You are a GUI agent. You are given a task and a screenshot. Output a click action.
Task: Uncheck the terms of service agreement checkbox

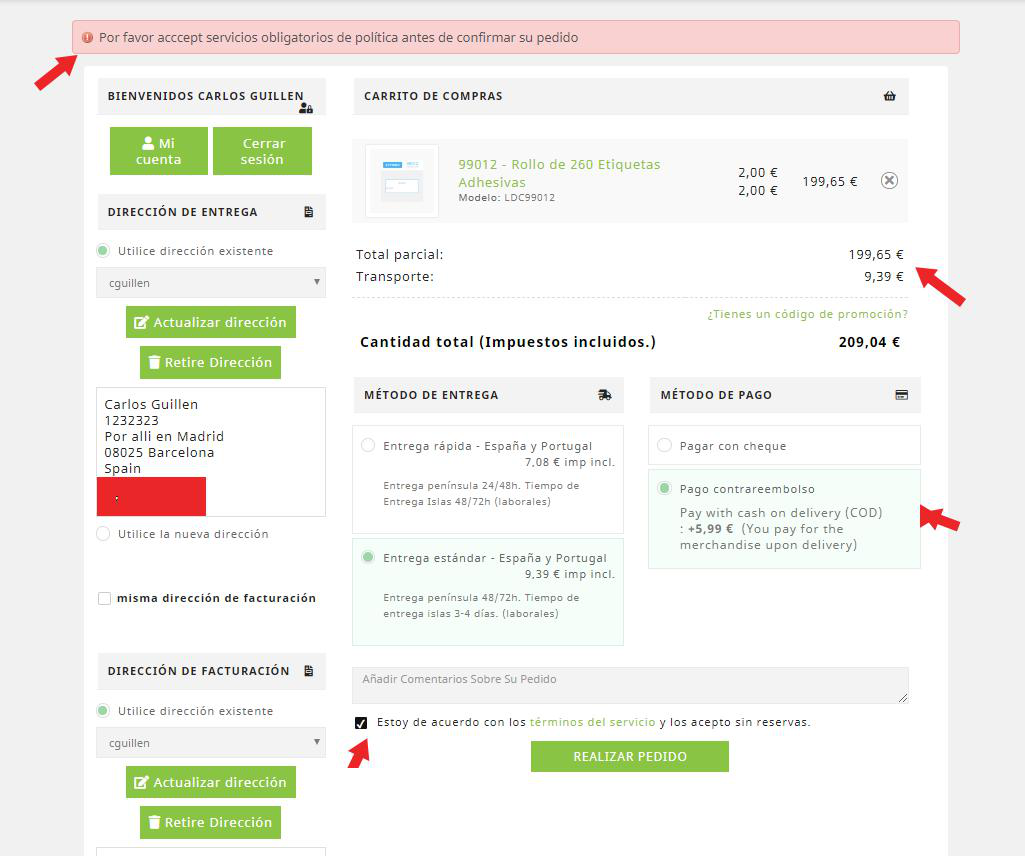pos(361,723)
